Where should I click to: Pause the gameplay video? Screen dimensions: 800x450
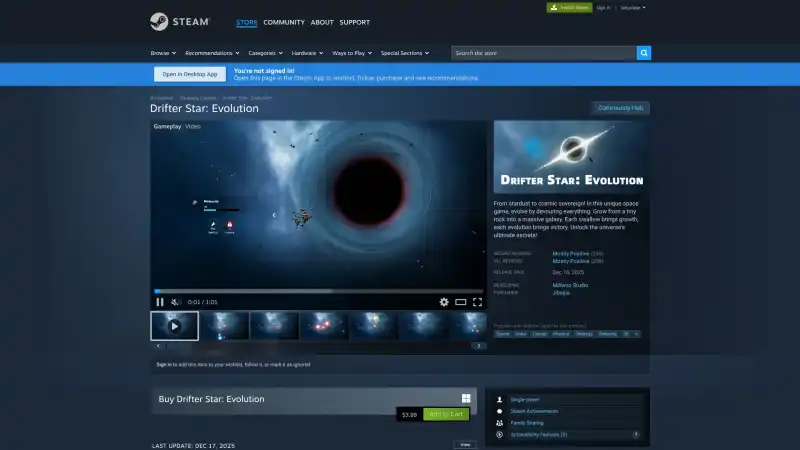point(160,302)
